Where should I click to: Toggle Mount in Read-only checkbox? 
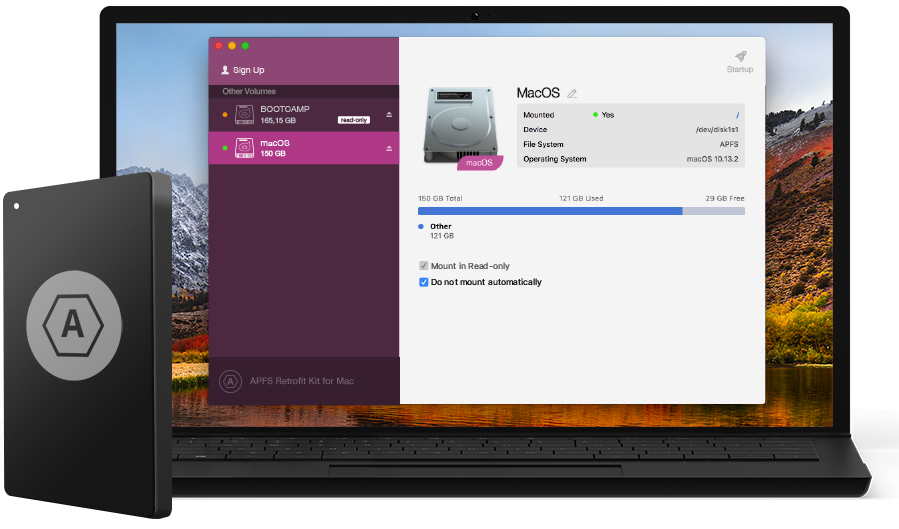pos(424,266)
